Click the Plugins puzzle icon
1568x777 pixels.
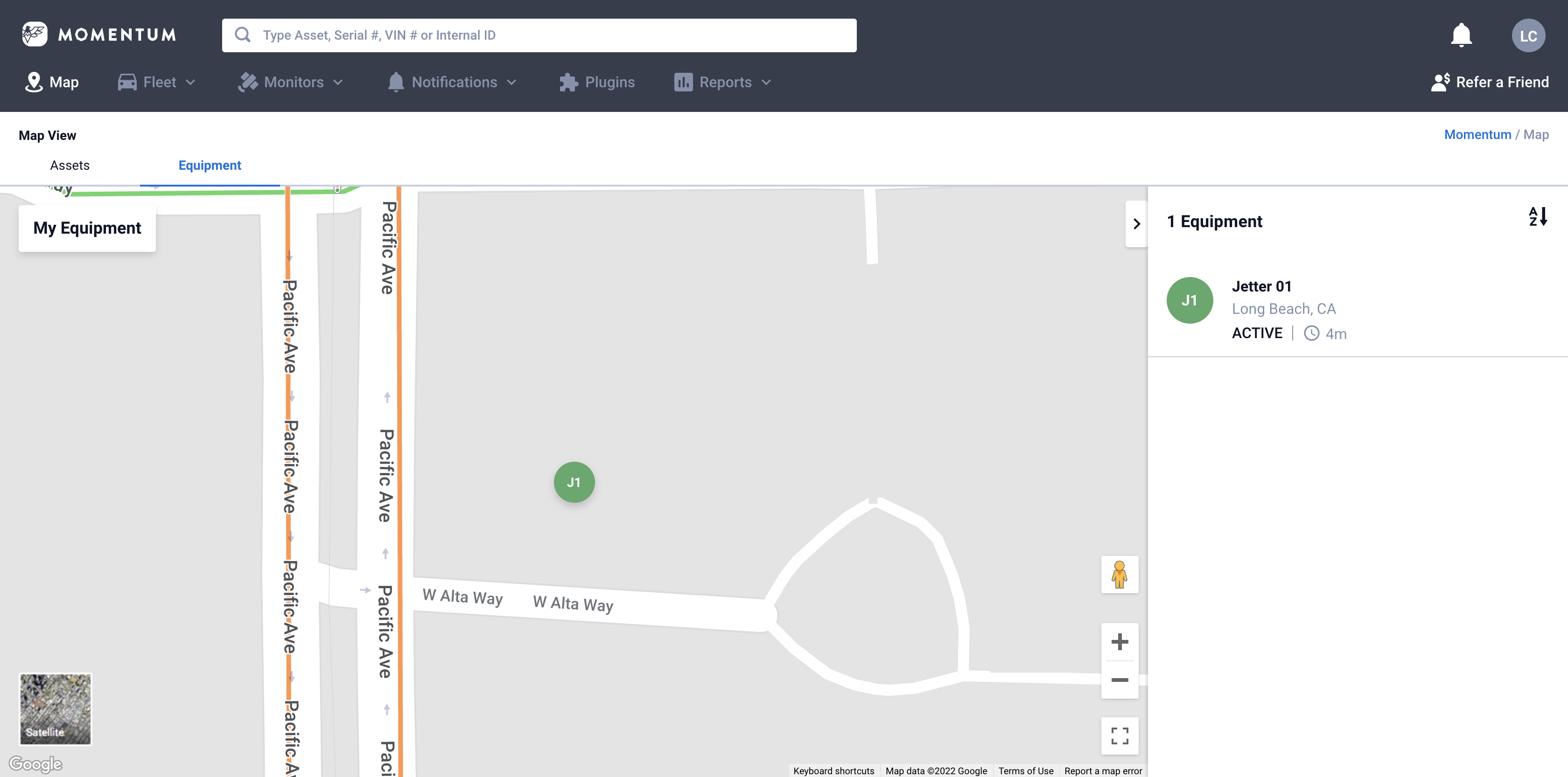pos(568,82)
